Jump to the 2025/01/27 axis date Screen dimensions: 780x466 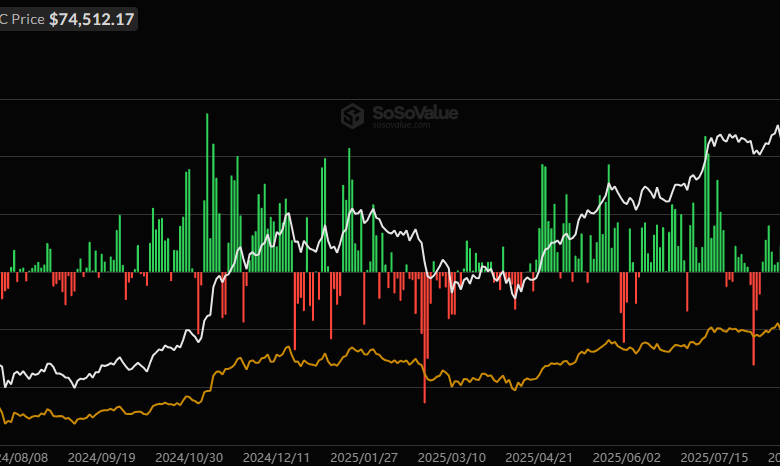362,457
